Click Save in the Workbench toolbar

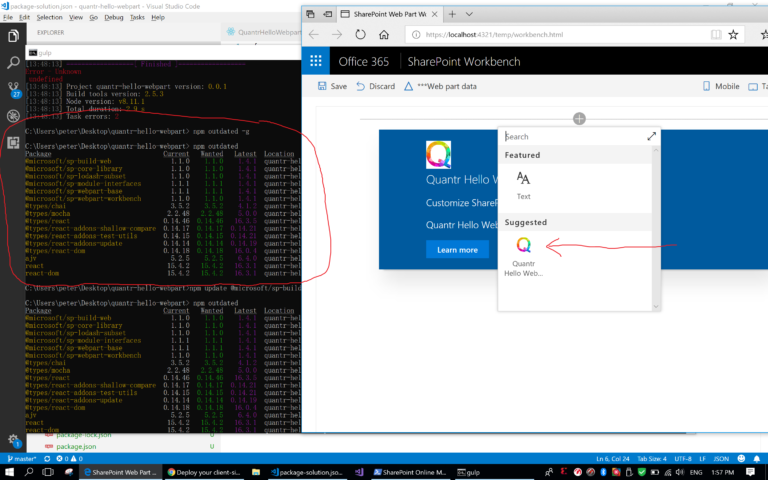pos(332,86)
